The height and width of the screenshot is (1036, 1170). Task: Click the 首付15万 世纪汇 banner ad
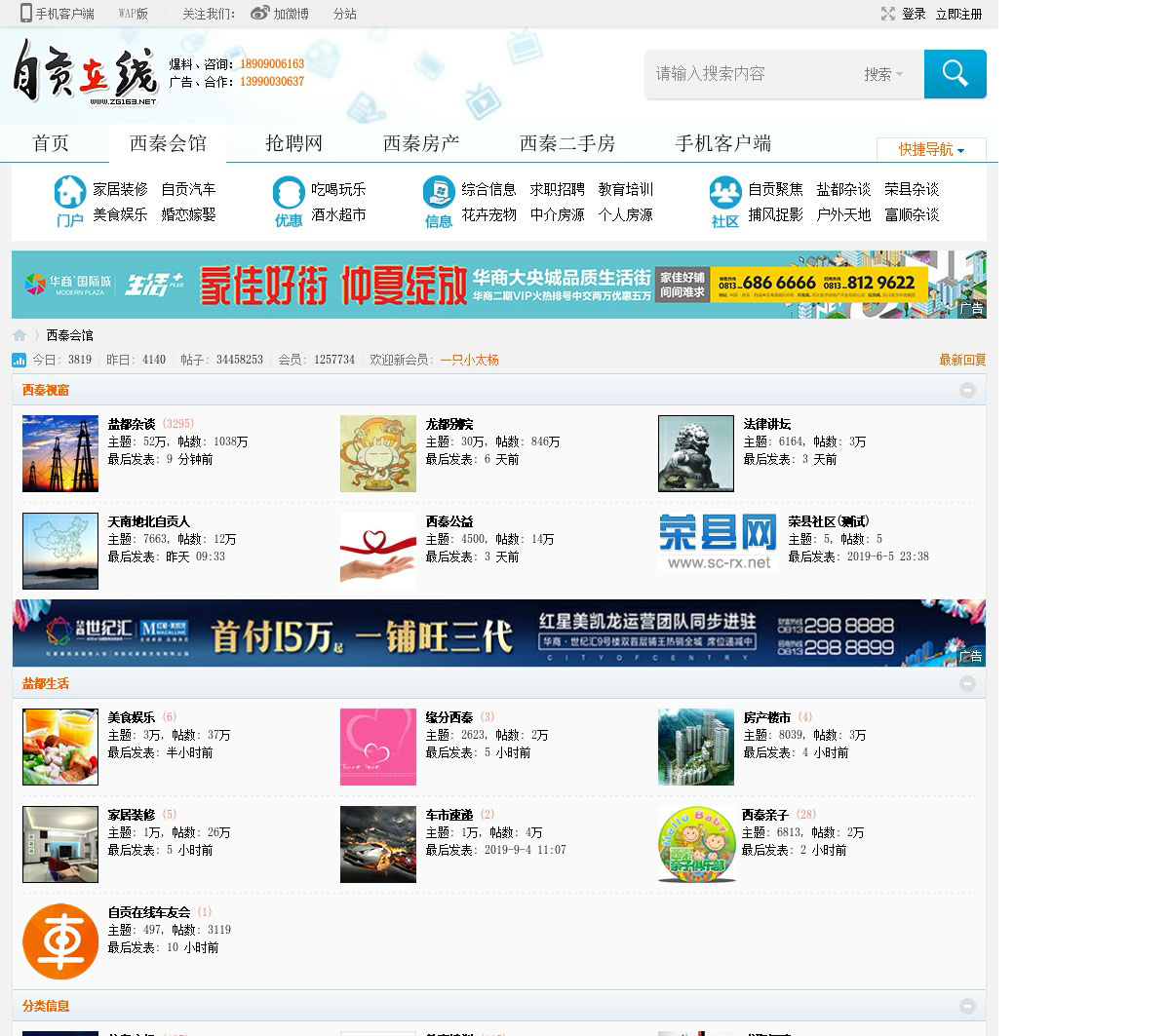(x=499, y=633)
